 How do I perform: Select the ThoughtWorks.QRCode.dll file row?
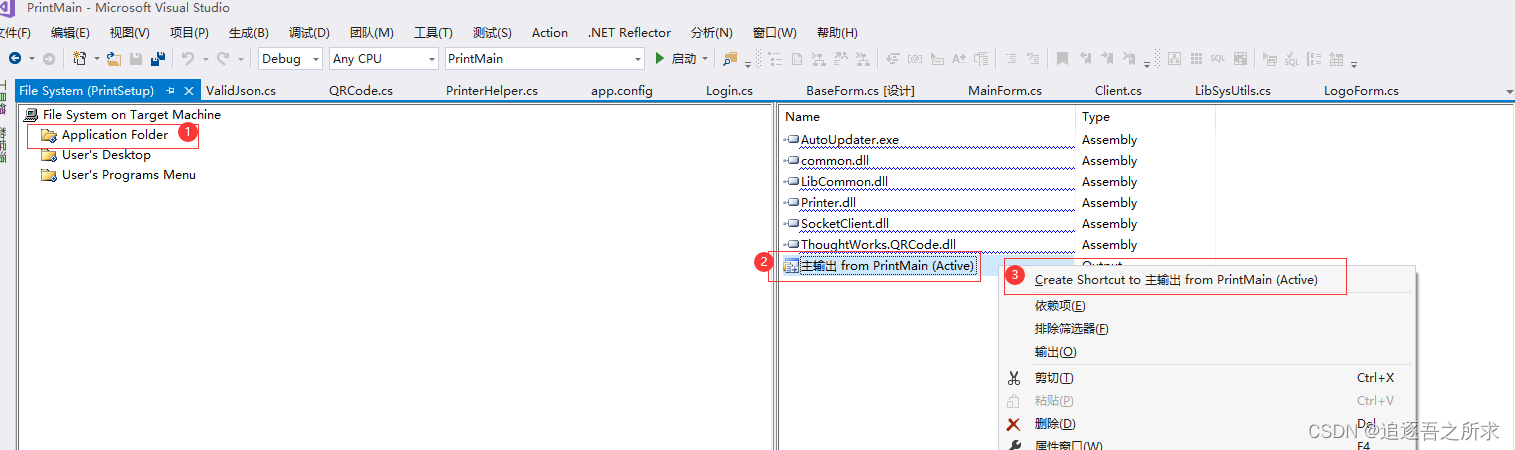pyautogui.click(x=878, y=245)
